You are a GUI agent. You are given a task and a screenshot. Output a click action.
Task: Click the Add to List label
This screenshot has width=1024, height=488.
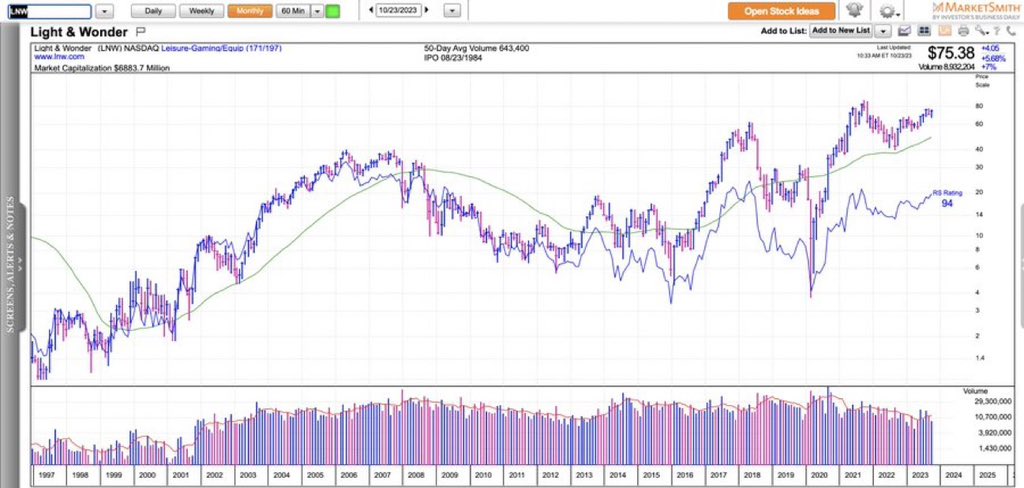(x=784, y=31)
